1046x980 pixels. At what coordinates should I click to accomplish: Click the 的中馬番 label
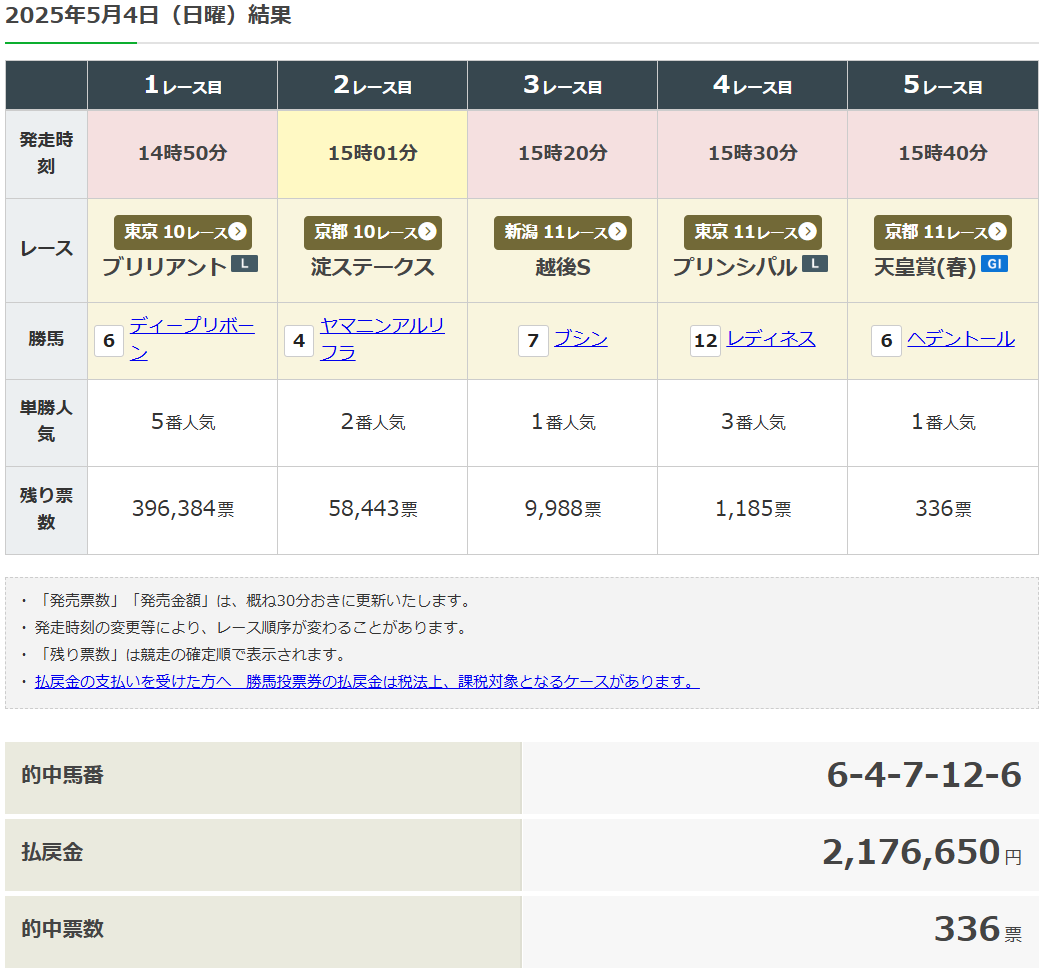click(62, 775)
